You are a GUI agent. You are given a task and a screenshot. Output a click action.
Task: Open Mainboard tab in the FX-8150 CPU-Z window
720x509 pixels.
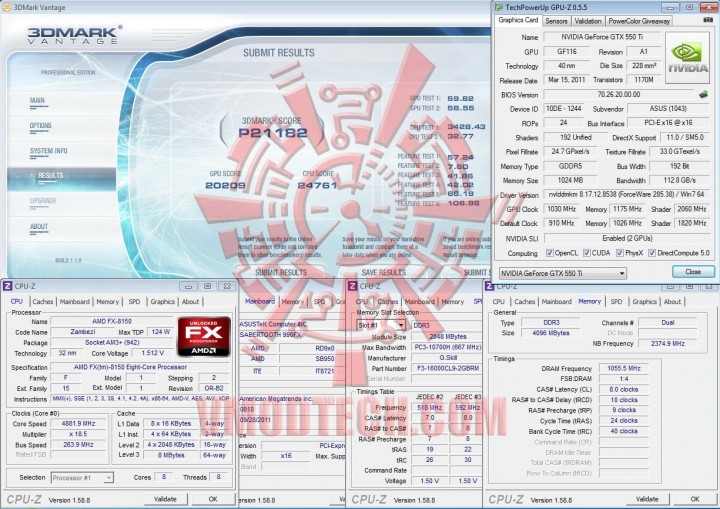click(x=74, y=302)
